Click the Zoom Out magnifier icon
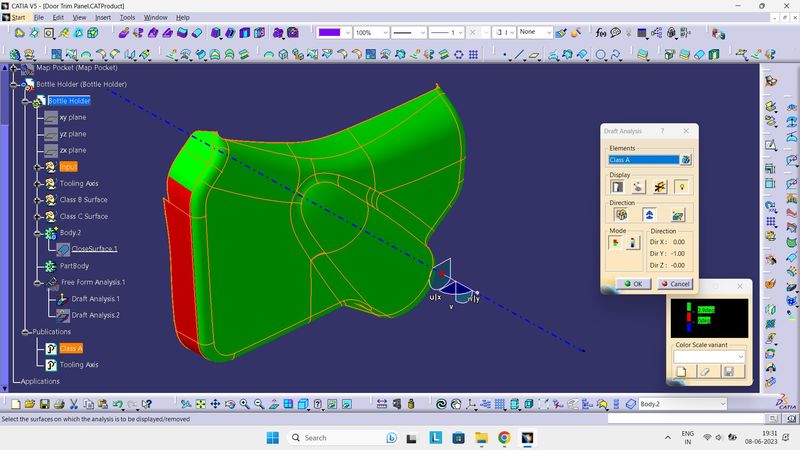Screen dimensions: 800x450 259,404
